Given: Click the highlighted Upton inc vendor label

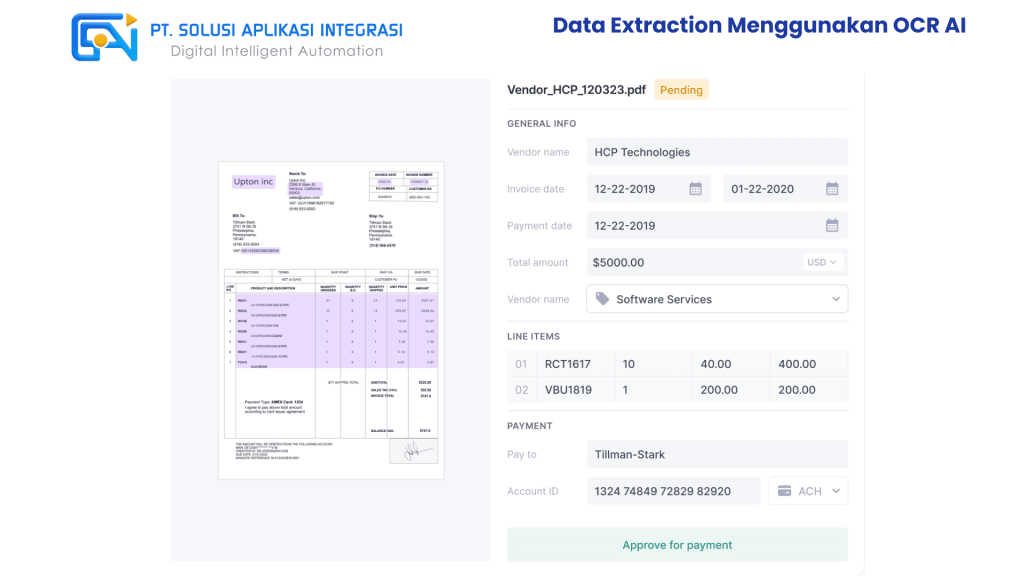Looking at the screenshot, I should click(253, 182).
